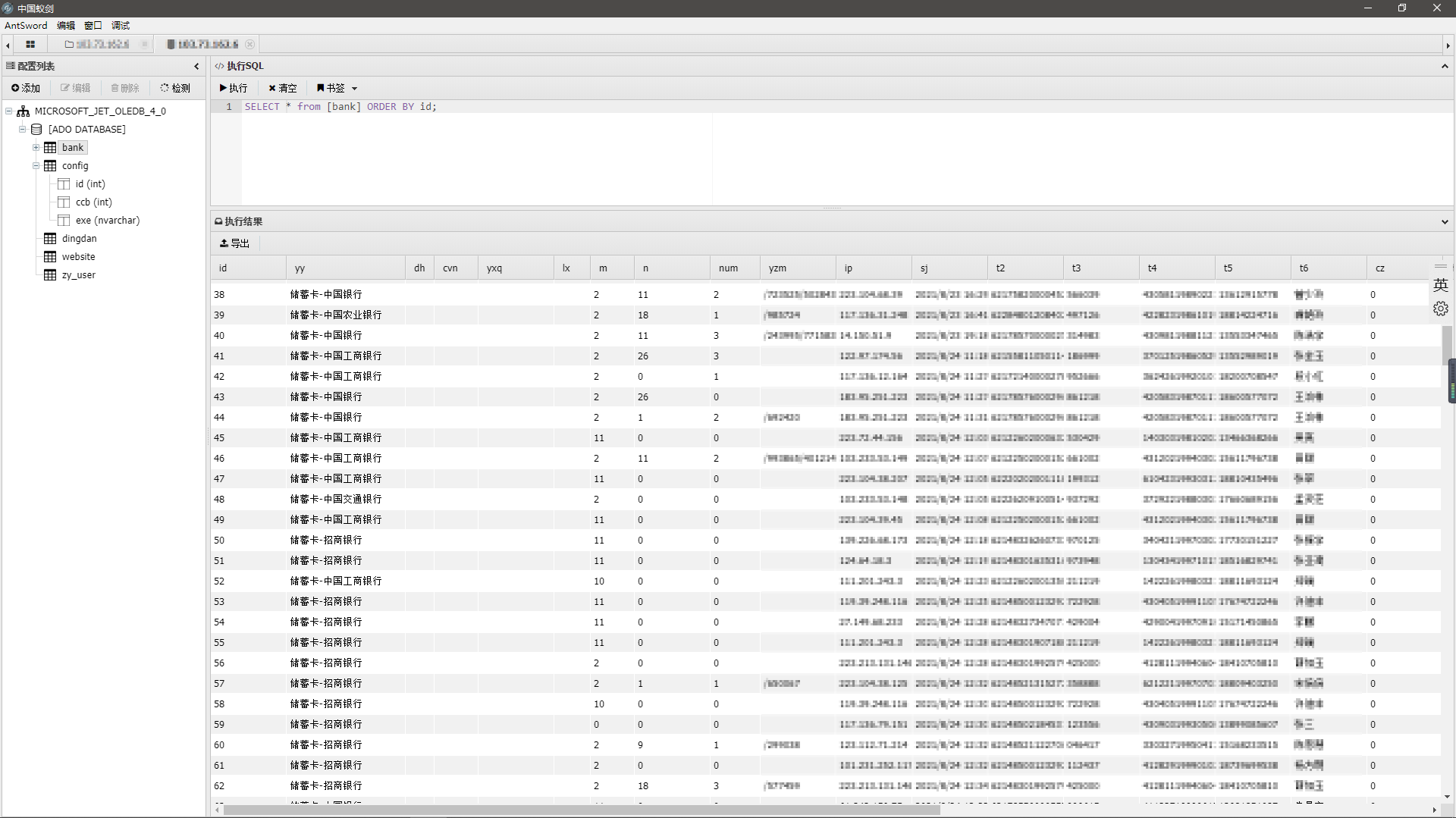Click line number 1 in editor gutter
1456x818 pixels.
pyautogui.click(x=228, y=107)
